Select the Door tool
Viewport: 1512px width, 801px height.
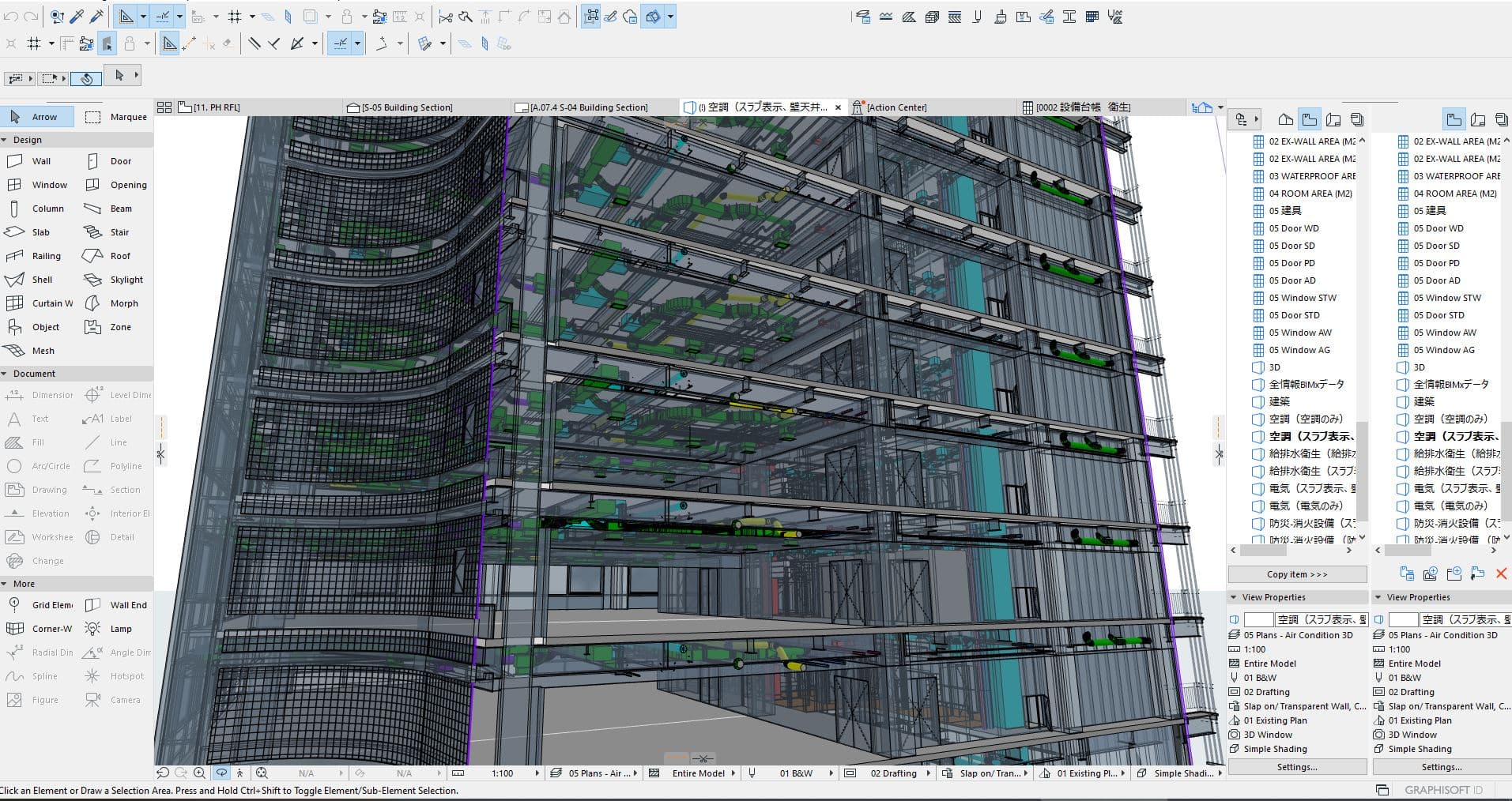point(109,161)
